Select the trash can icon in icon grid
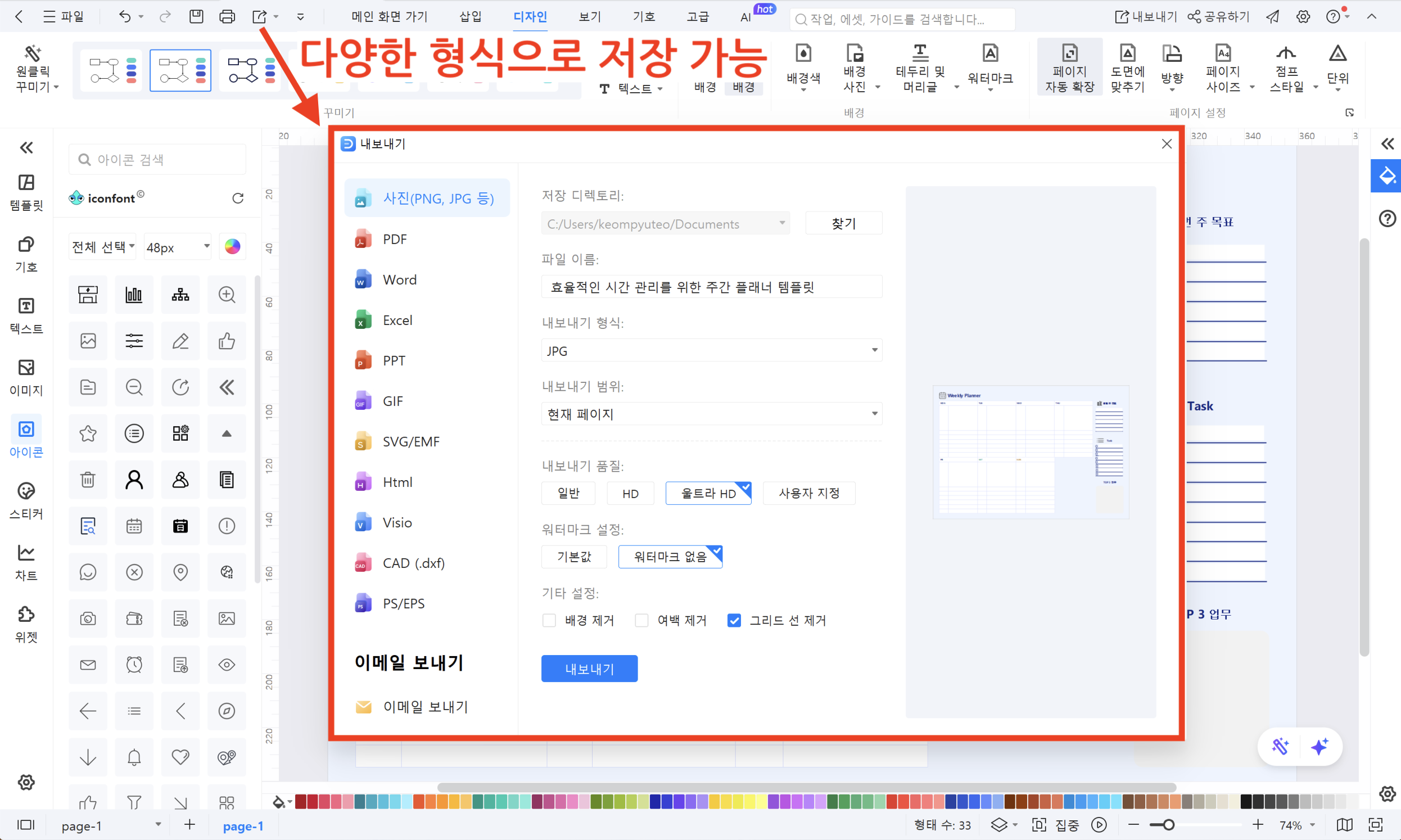This screenshot has height=840, width=1401. point(88,480)
